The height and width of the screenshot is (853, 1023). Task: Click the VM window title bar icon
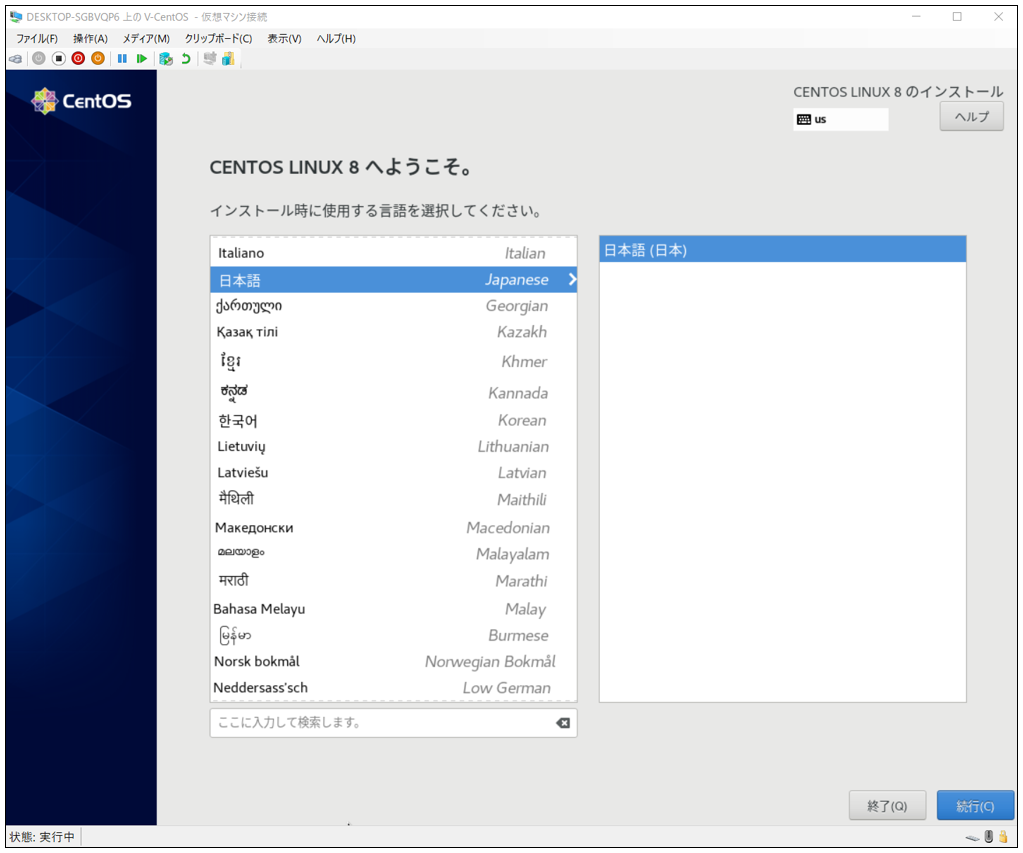coord(16,17)
